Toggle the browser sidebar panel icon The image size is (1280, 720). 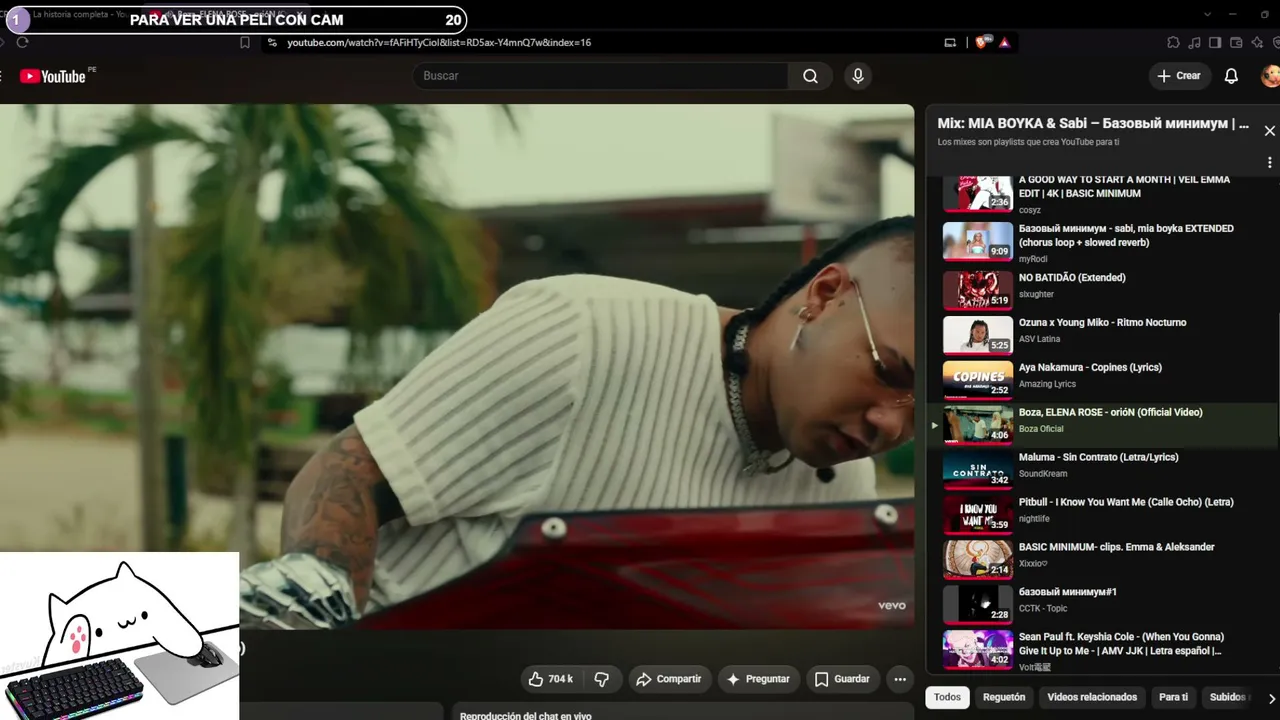tap(1215, 42)
